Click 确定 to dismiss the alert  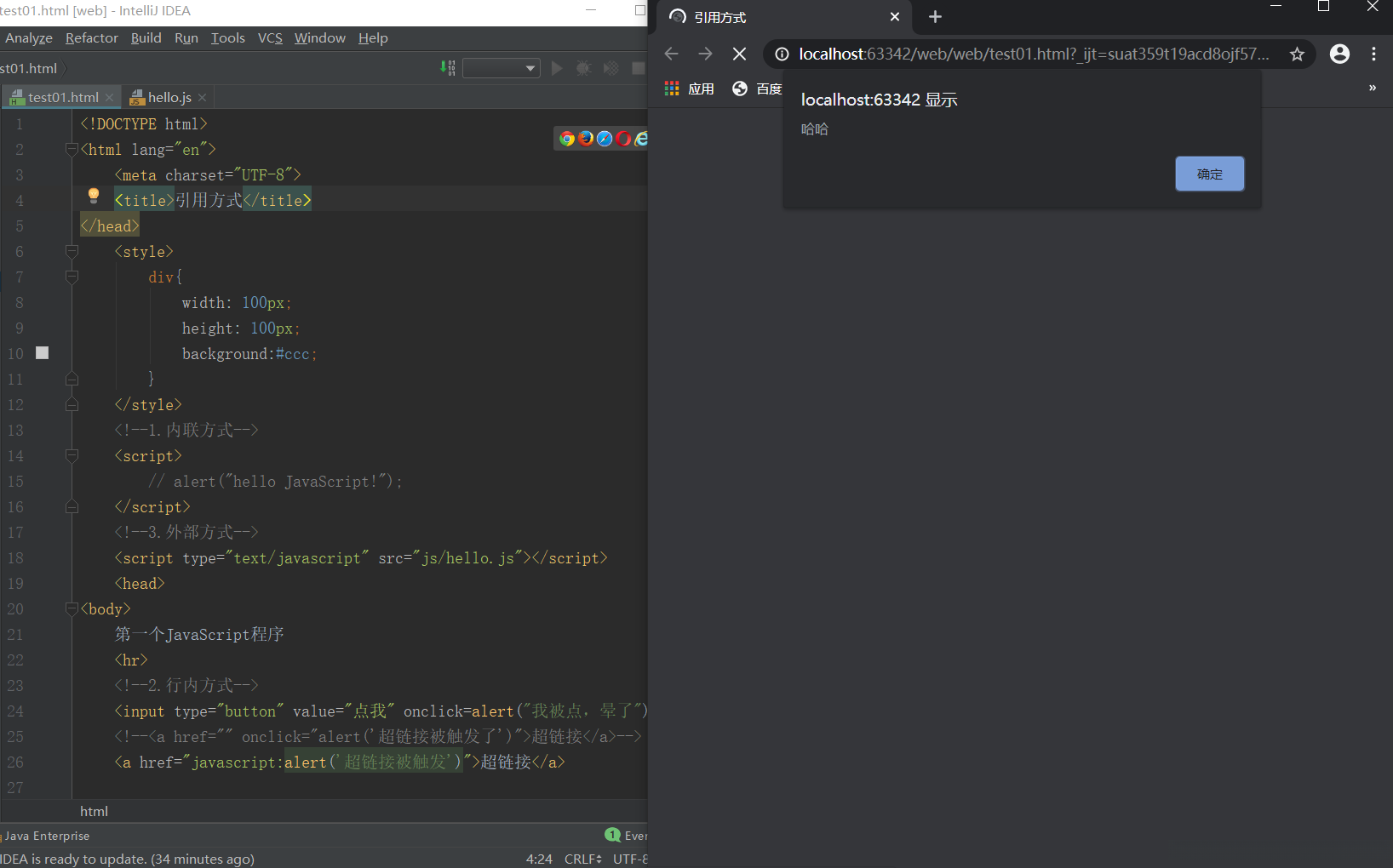coord(1209,174)
